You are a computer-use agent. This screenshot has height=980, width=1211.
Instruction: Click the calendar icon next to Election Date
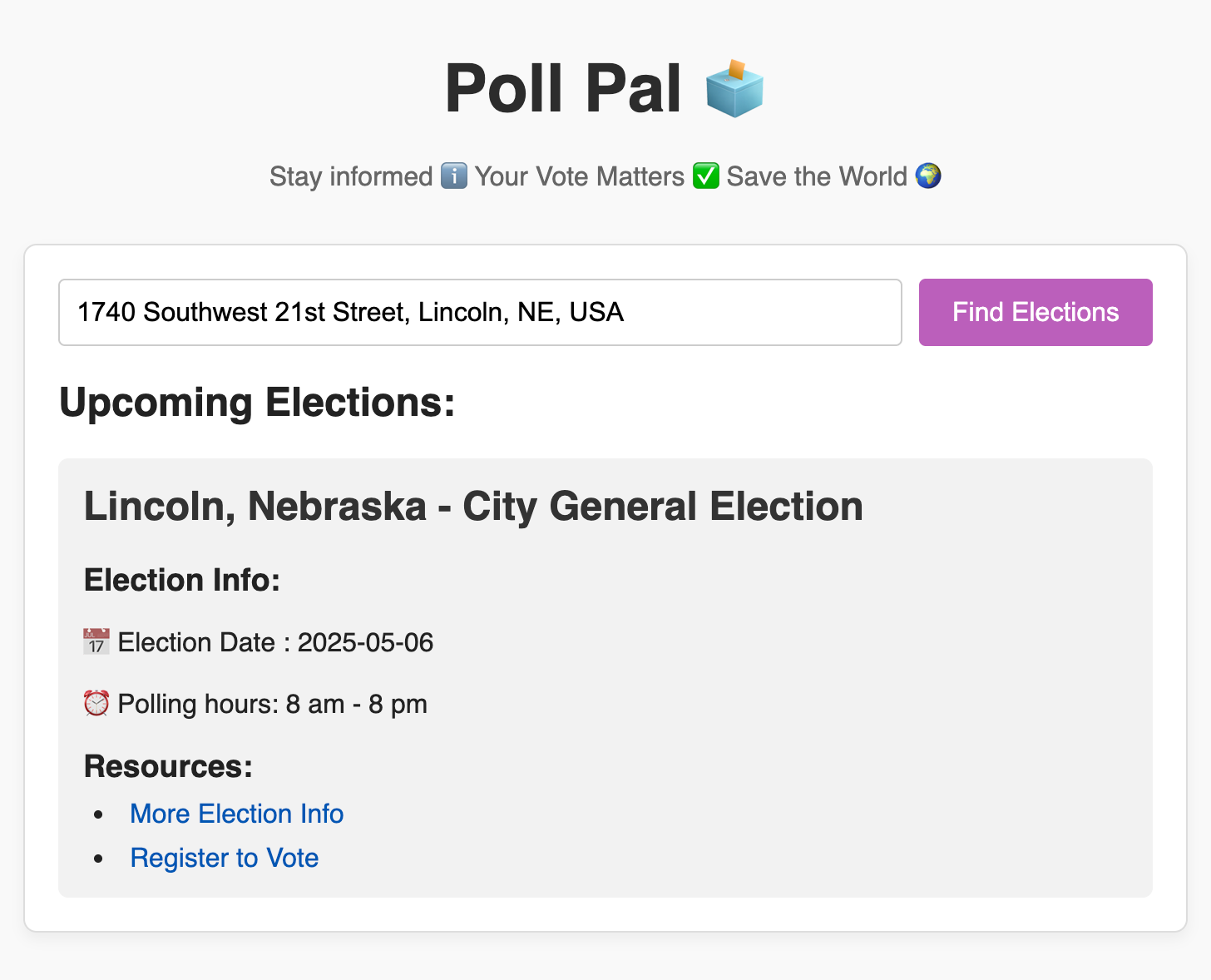tap(96, 642)
